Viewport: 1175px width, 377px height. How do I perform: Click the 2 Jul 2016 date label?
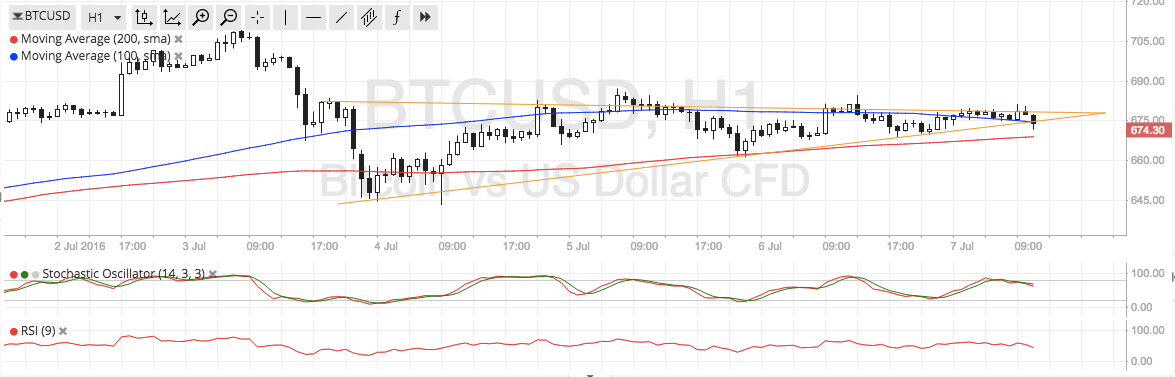click(80, 246)
